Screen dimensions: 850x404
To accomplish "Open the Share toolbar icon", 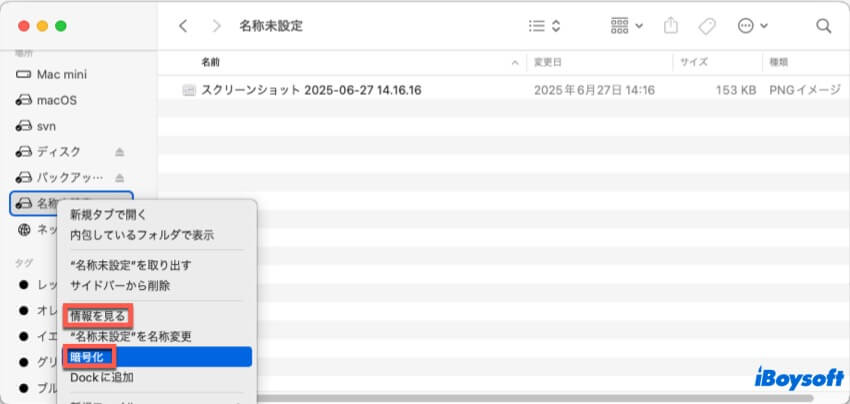I will click(670, 26).
